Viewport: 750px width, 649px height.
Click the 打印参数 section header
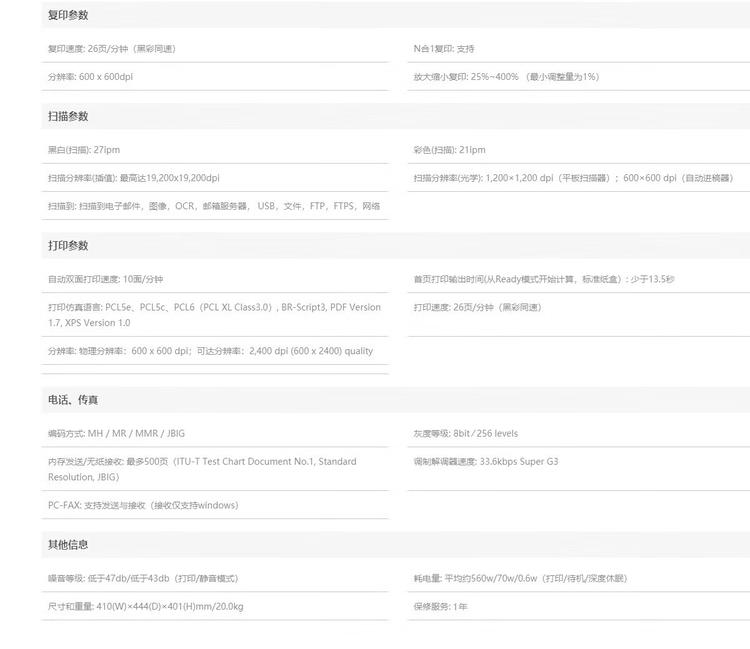pos(68,245)
